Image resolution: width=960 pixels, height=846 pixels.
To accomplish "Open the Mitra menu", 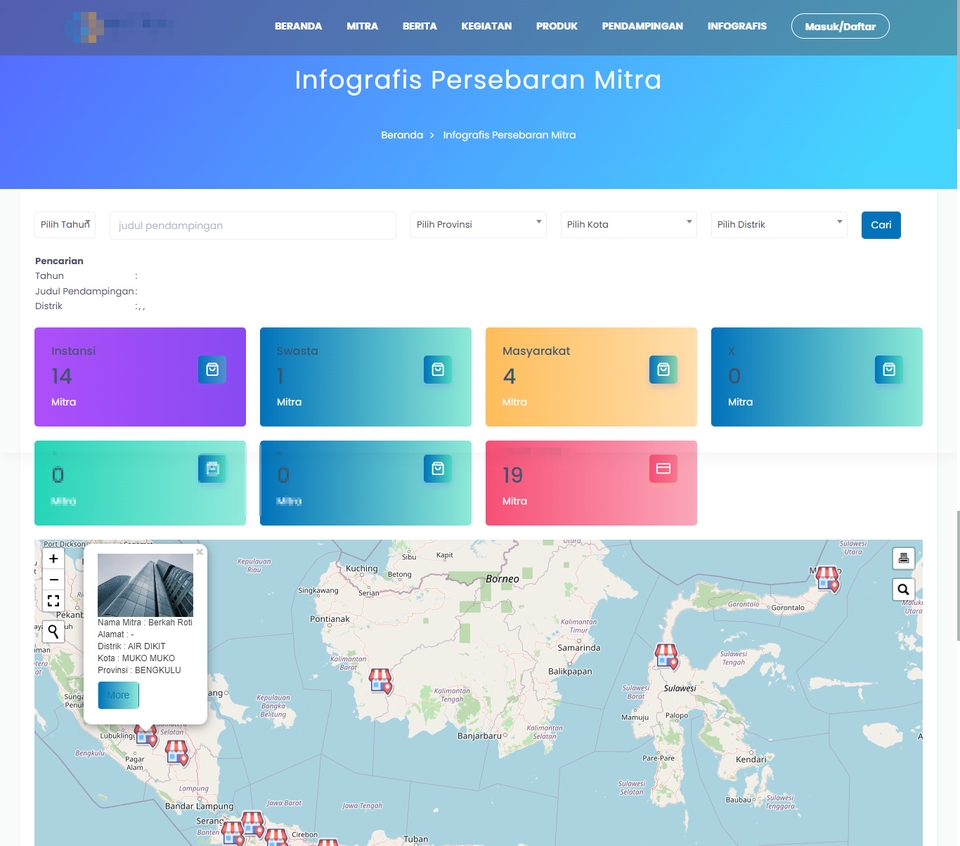I will point(362,26).
